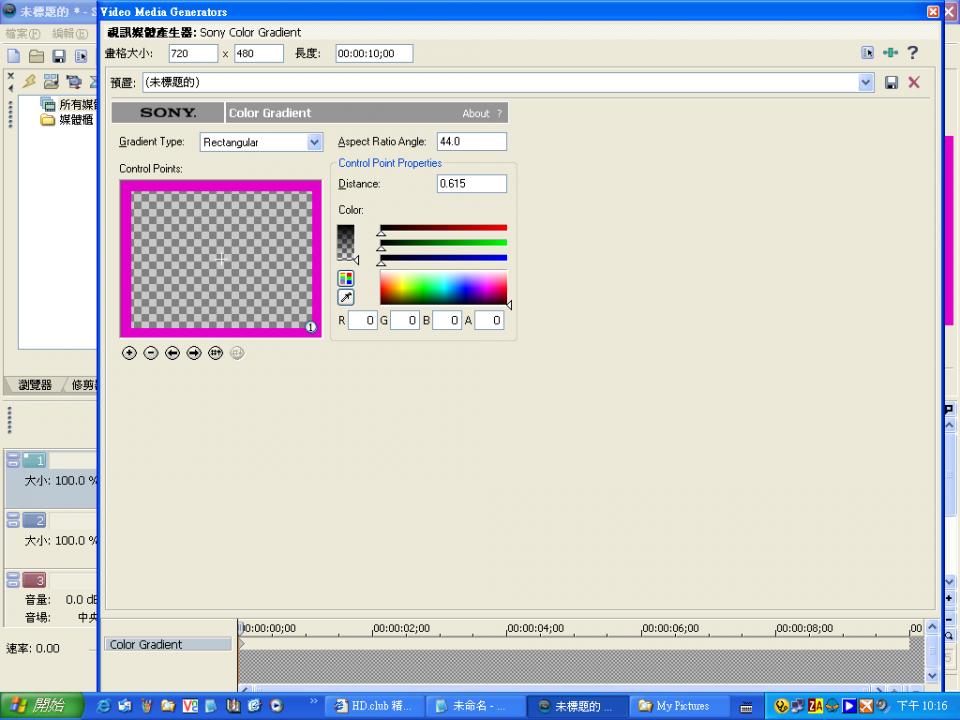
Task: Click Aspect Ratio Angle field
Action: click(x=471, y=141)
